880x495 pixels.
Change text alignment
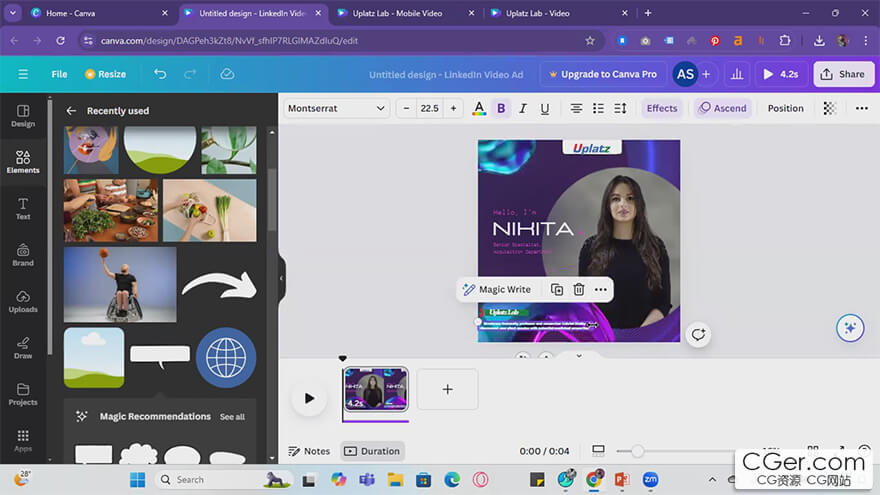pos(576,108)
